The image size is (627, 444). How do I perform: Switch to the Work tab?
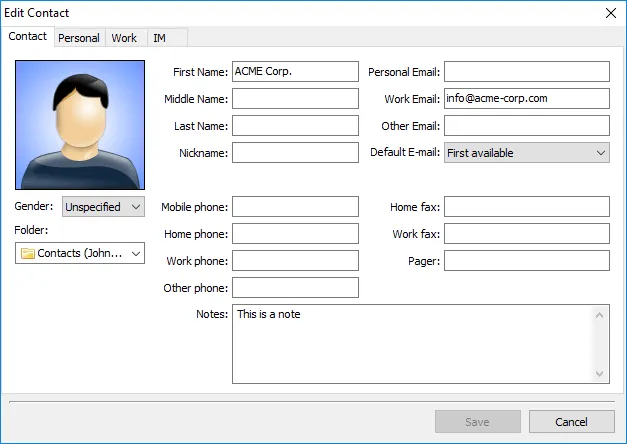[124, 38]
